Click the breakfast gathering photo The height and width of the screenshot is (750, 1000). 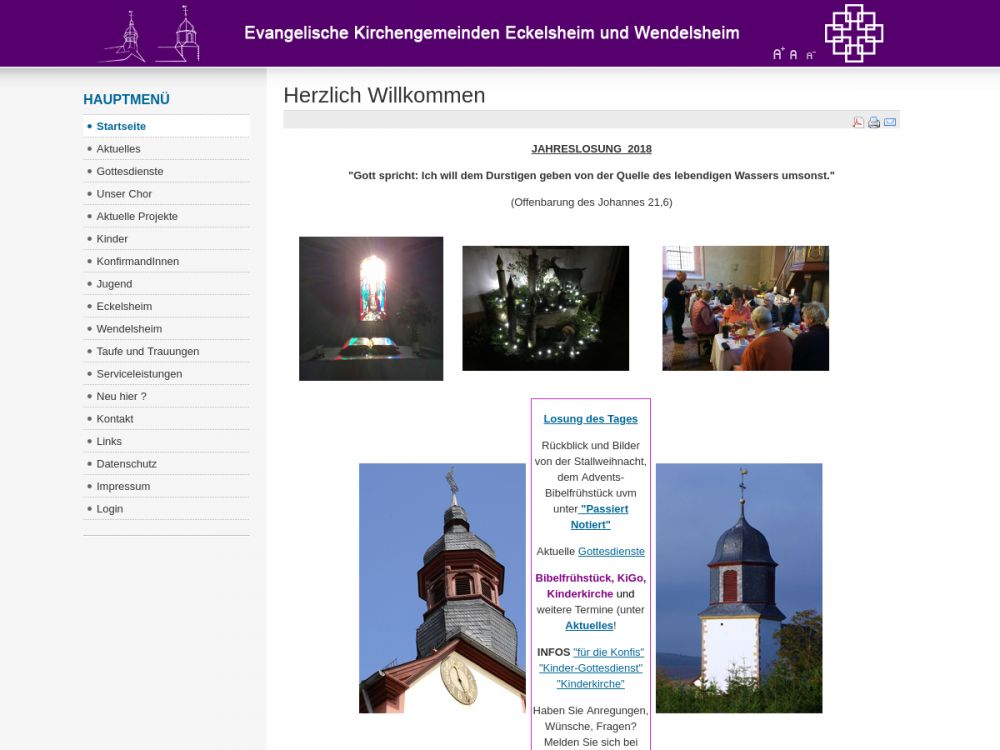pos(745,308)
